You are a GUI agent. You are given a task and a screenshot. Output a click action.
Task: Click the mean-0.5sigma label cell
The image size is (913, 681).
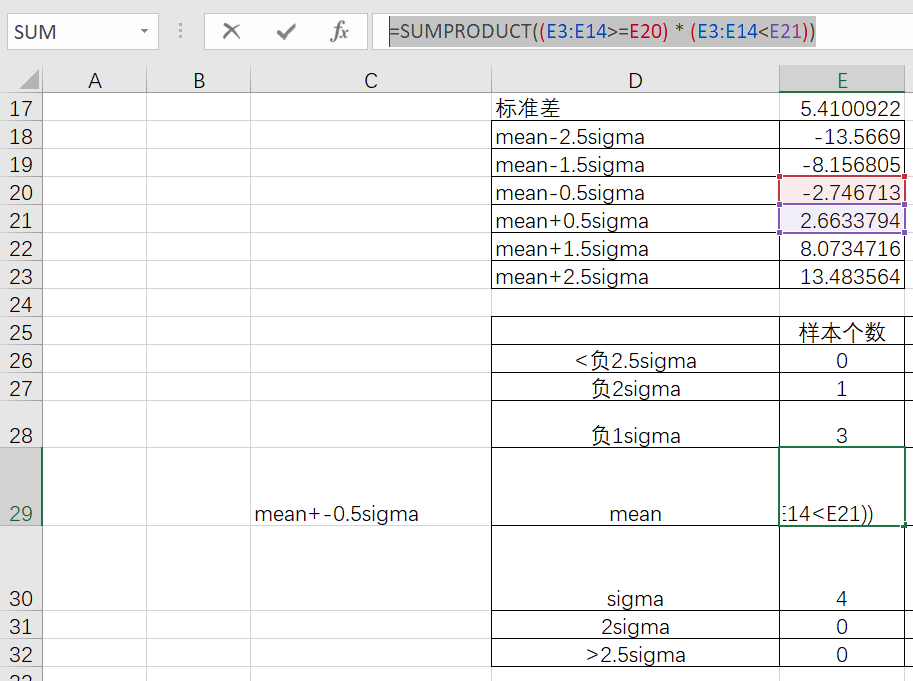[635, 191]
